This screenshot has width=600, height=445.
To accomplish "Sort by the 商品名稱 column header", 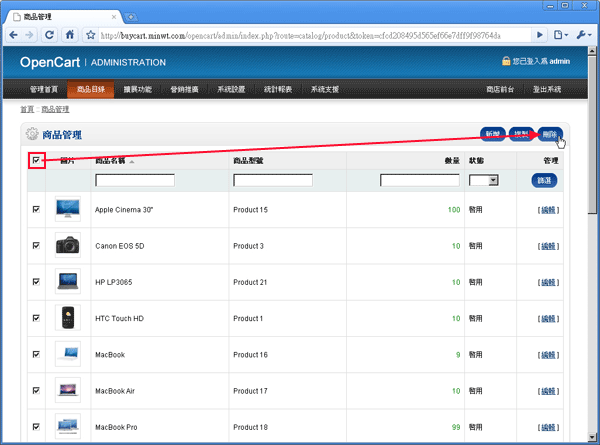I will tap(110, 161).
